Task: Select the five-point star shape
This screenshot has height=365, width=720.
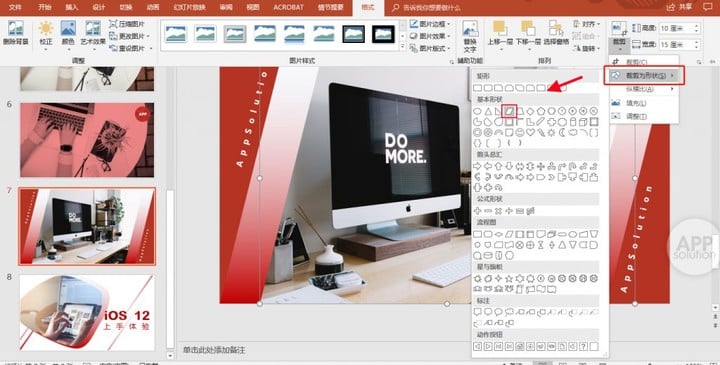Action: [x=509, y=278]
